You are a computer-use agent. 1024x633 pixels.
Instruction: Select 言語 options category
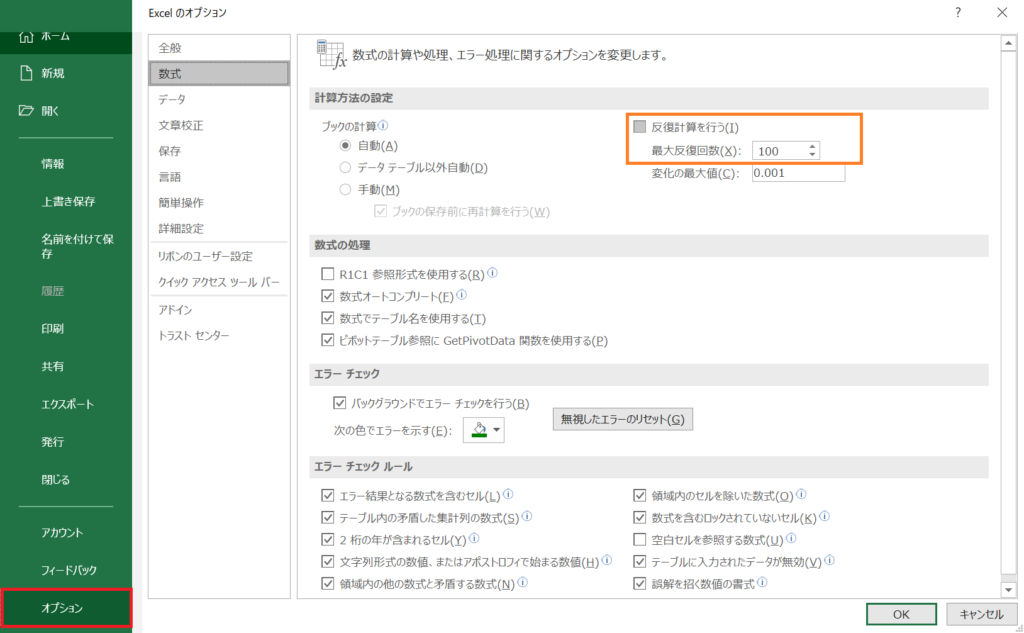coord(219,177)
